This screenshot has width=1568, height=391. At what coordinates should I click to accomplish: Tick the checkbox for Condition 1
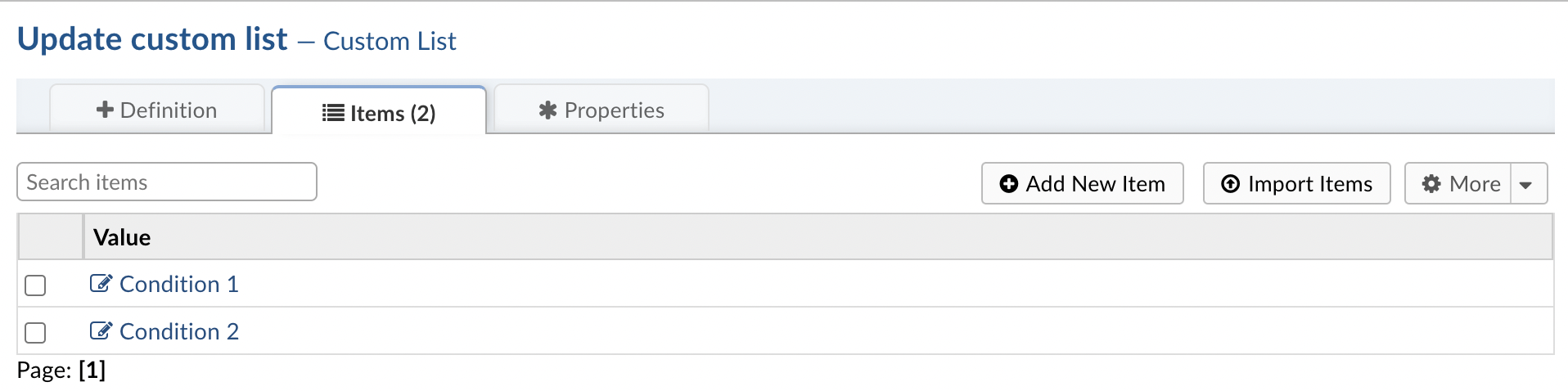pos(35,285)
